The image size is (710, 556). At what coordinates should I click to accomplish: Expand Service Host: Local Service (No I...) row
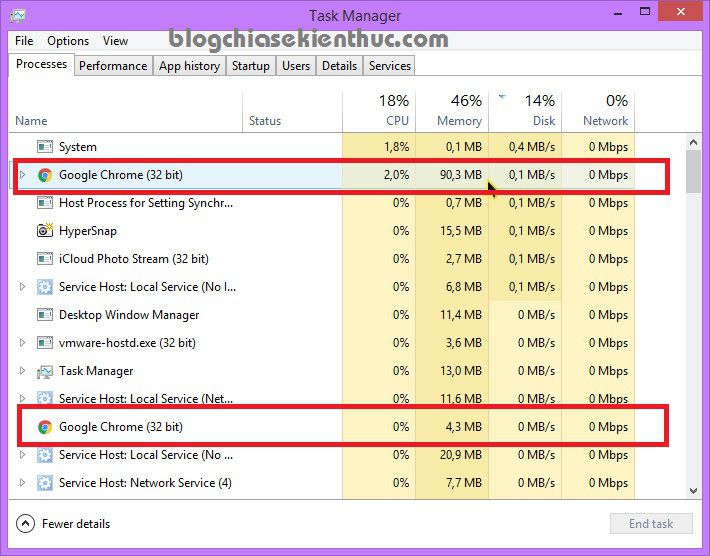(x=22, y=287)
